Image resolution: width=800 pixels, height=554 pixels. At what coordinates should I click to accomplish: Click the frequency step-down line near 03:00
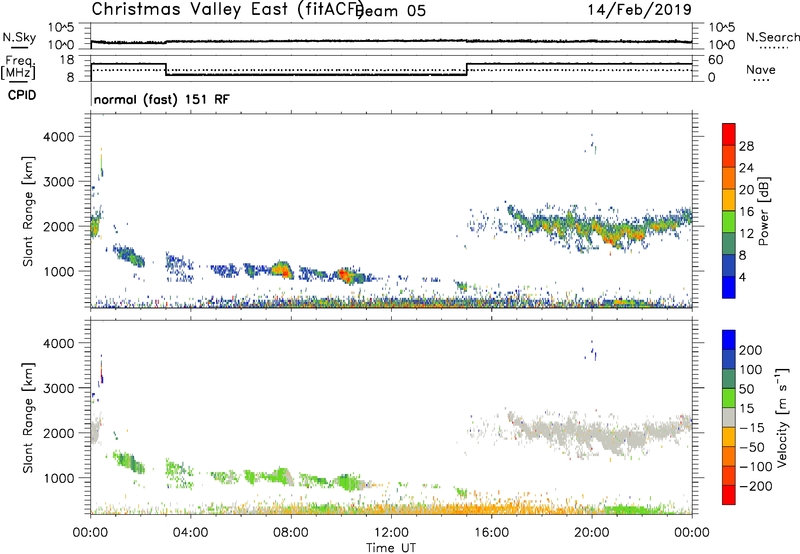coord(166,70)
